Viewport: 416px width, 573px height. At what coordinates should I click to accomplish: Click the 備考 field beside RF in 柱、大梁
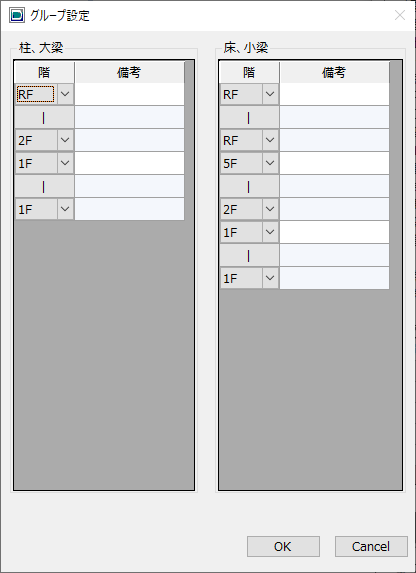129,94
